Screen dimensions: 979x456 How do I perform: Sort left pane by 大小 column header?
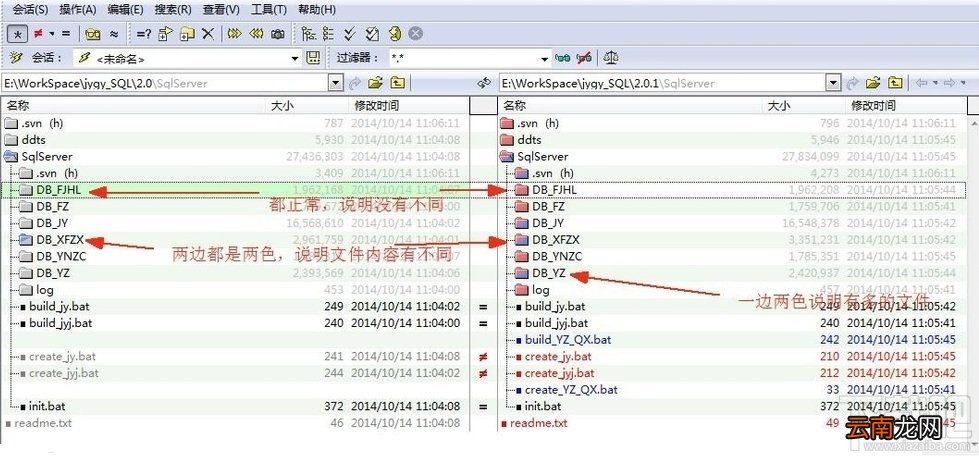(307, 106)
